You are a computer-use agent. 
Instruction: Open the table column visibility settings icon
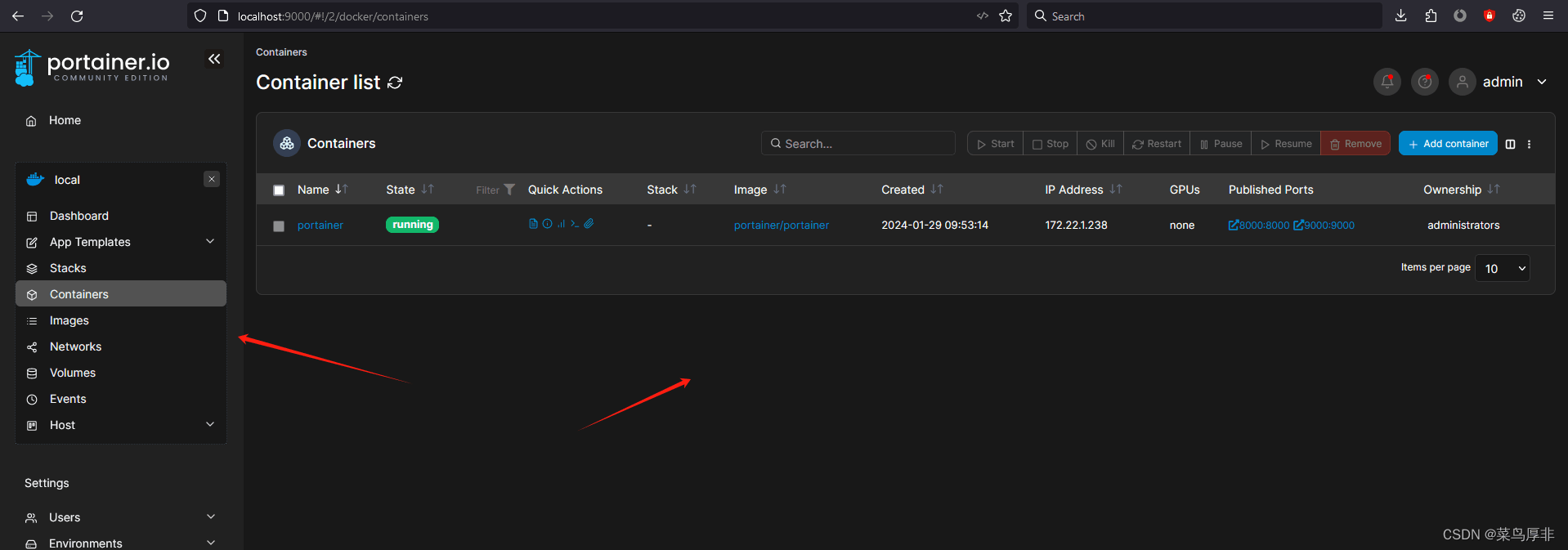[1510, 144]
